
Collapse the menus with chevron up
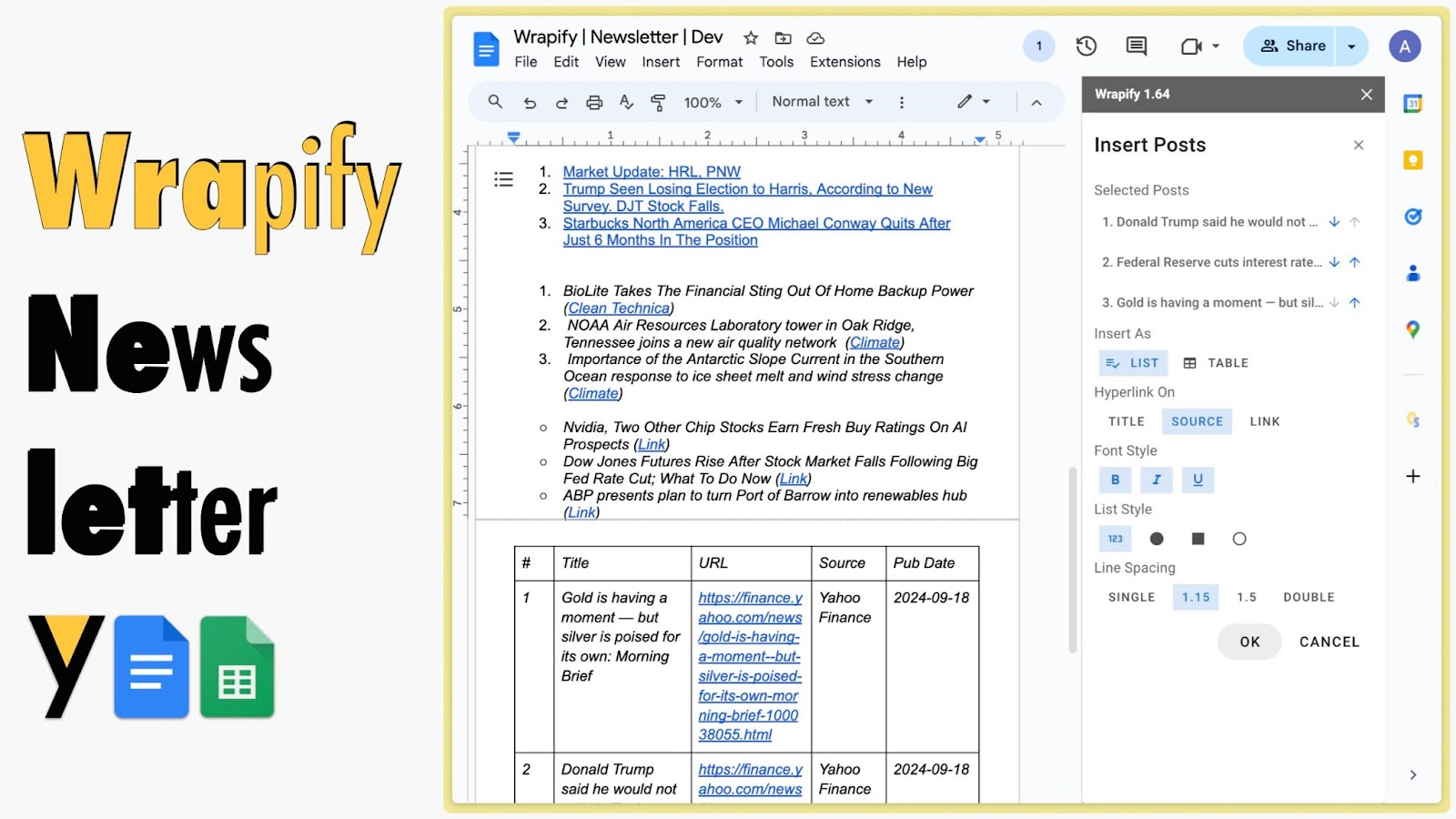click(x=1036, y=103)
